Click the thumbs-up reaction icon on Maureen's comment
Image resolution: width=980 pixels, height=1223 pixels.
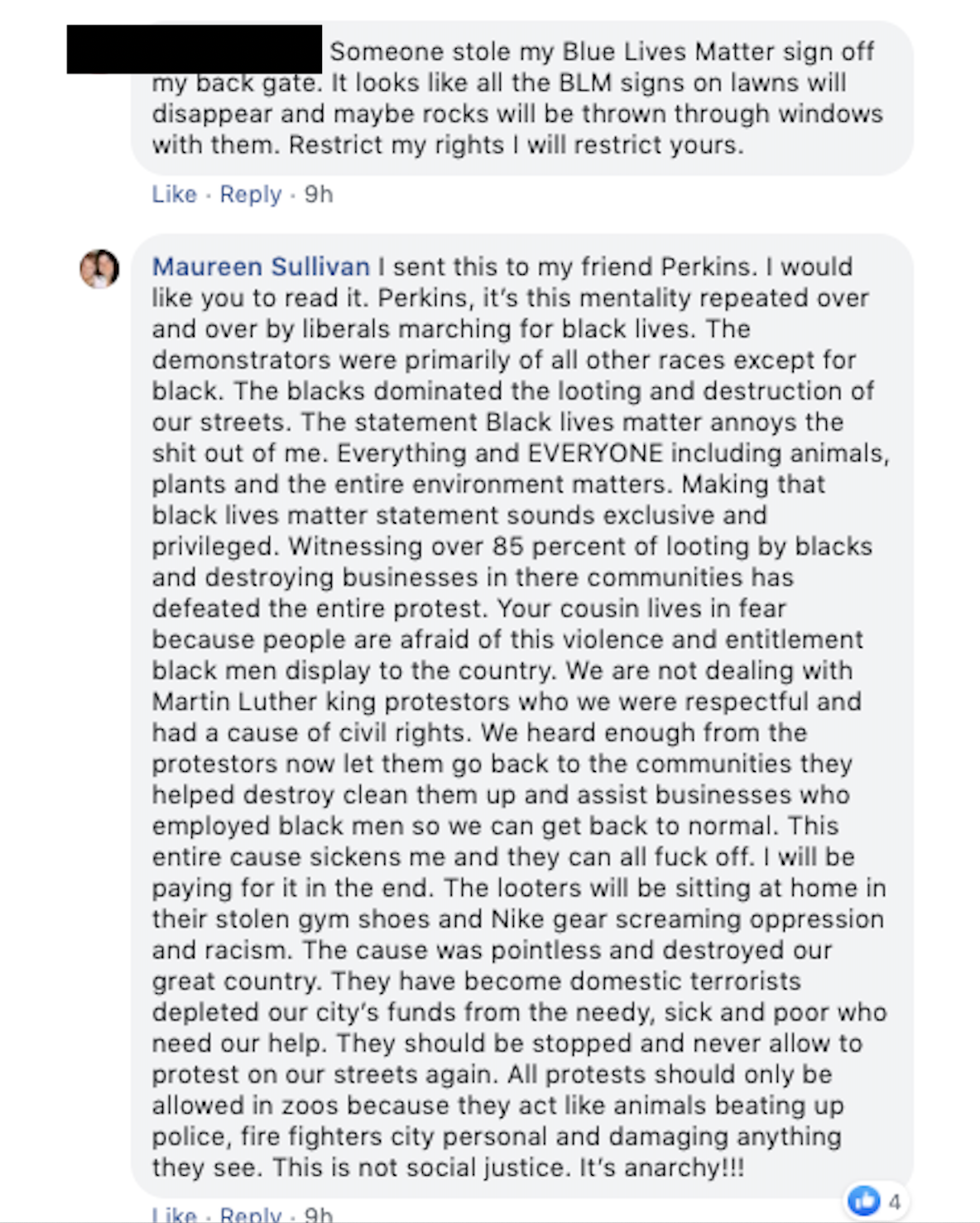point(863,1201)
